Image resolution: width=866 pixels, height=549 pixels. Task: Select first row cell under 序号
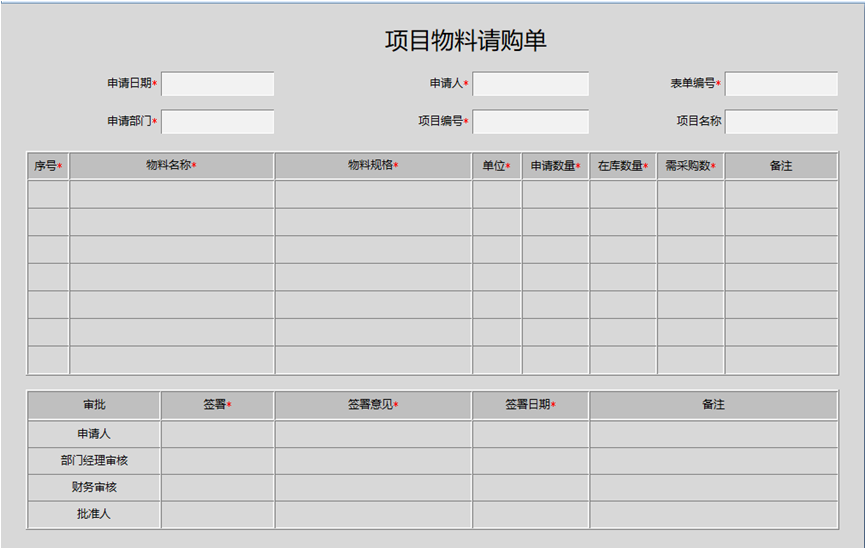(x=48, y=194)
